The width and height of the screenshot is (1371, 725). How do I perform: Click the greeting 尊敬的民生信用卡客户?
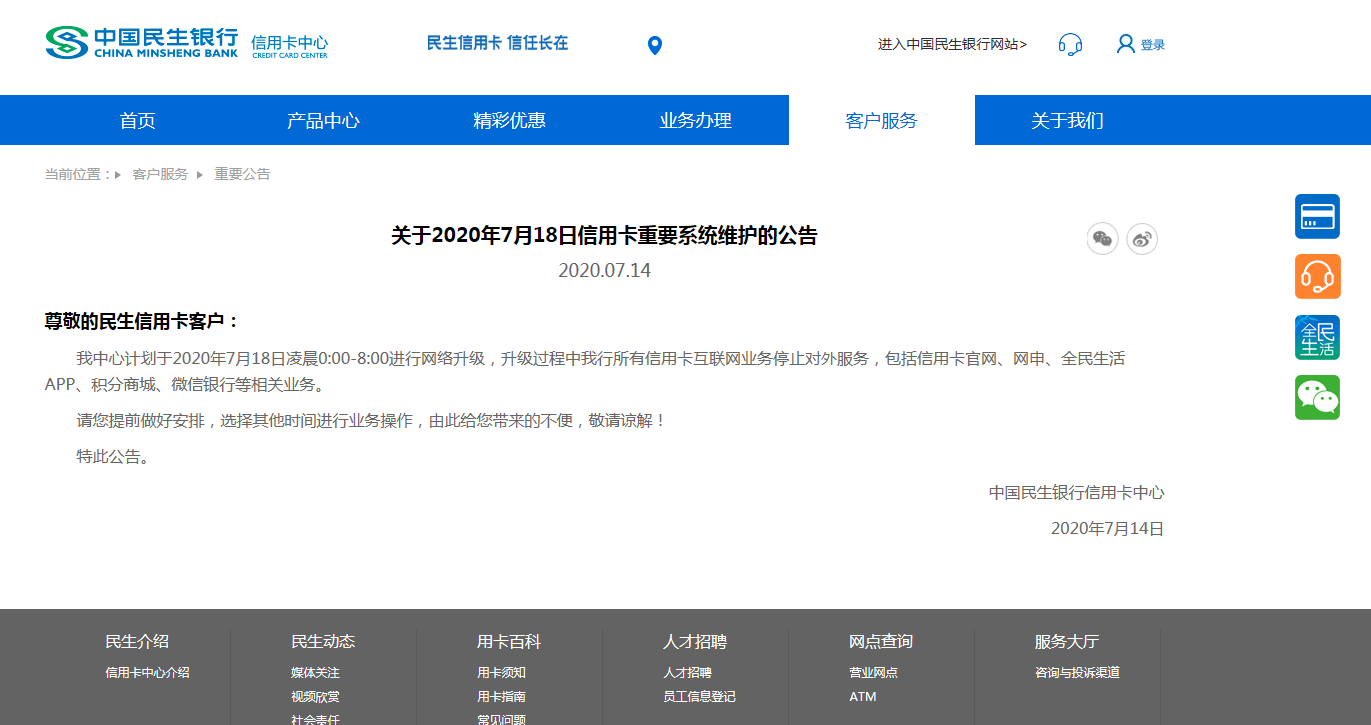pos(142,322)
